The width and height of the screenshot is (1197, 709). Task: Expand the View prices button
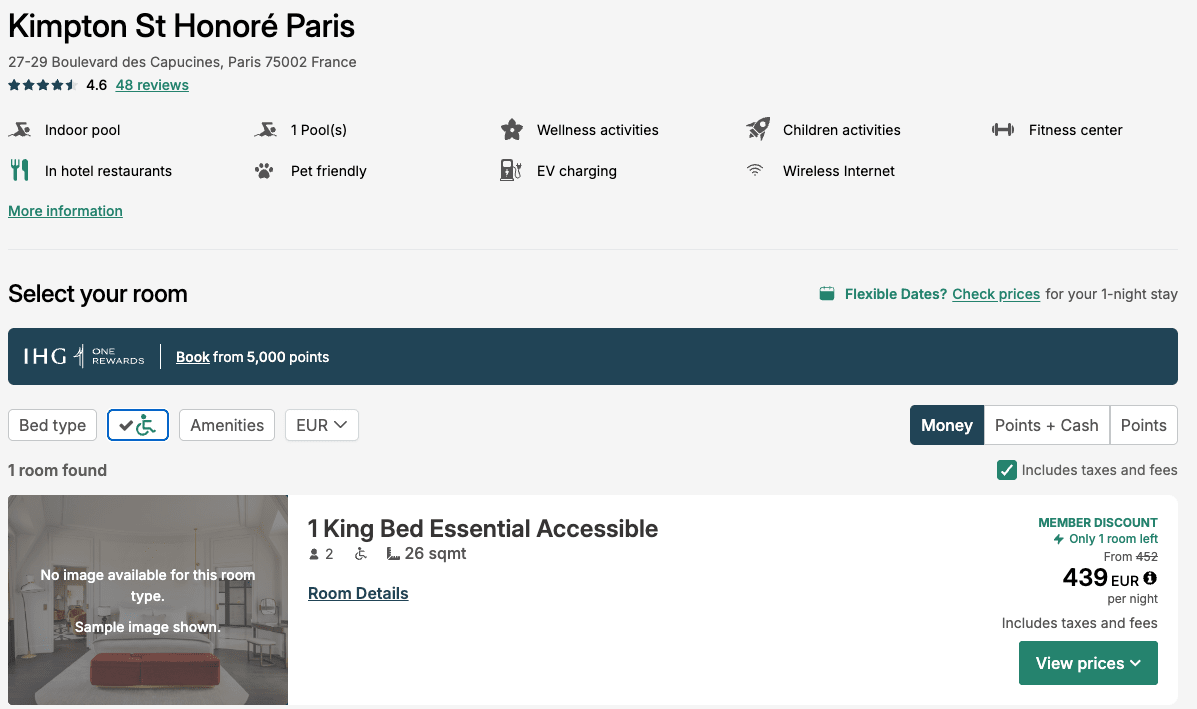[x=1088, y=663]
